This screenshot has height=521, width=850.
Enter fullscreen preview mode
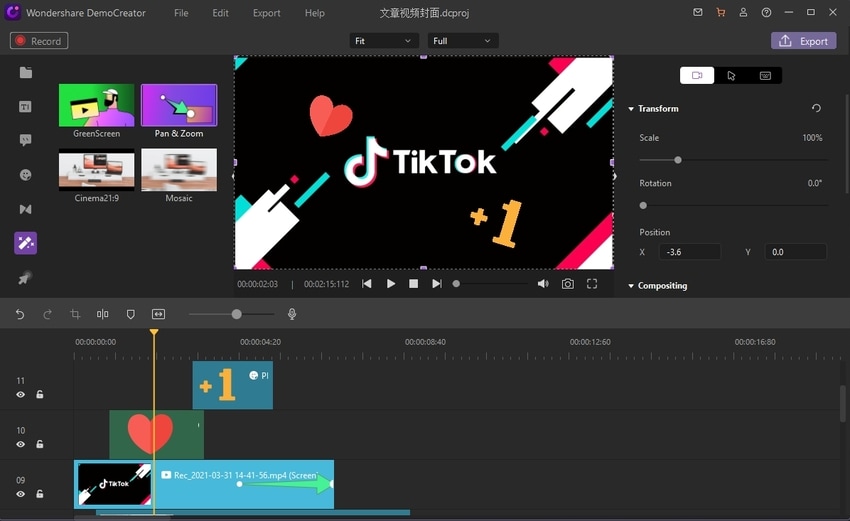tap(592, 284)
